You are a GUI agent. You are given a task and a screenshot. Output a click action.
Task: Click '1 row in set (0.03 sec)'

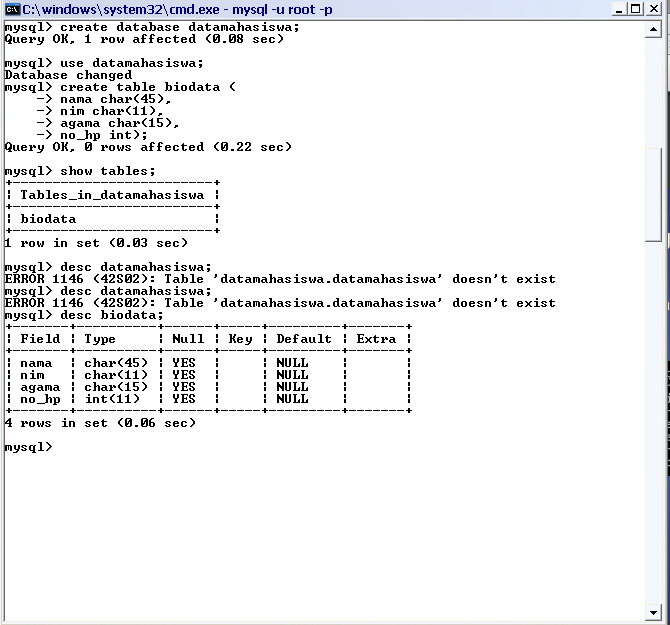click(96, 243)
